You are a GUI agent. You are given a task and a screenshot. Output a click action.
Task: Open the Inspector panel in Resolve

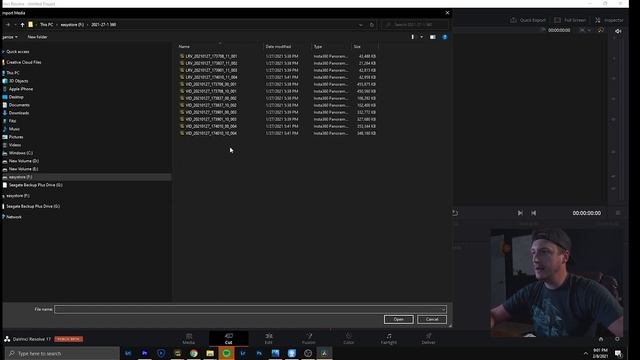[x=609, y=20]
